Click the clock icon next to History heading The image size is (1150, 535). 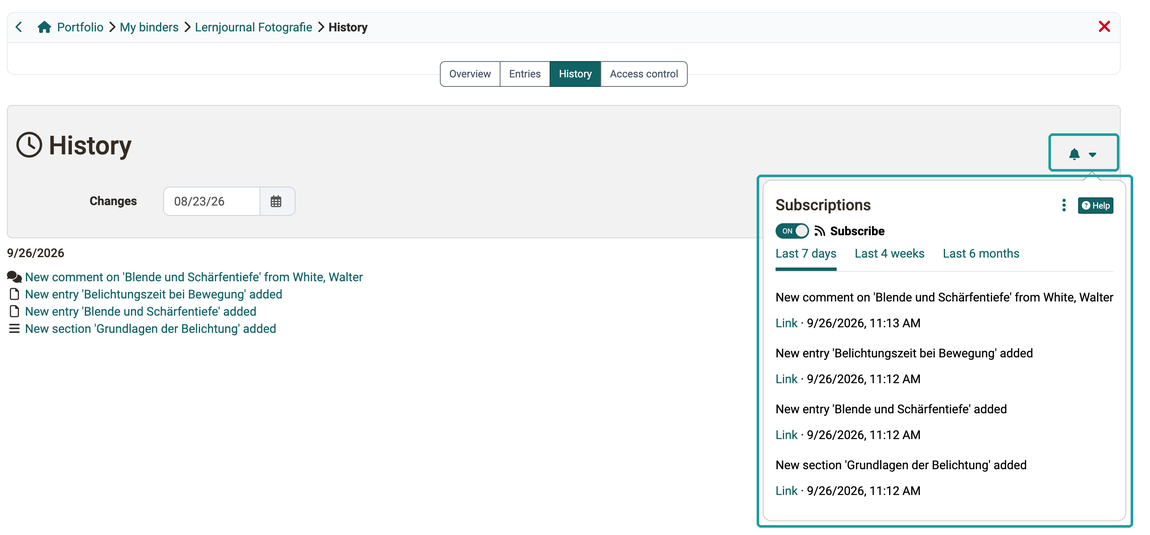(29, 145)
